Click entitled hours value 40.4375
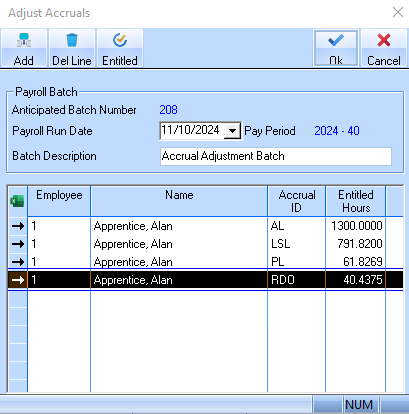409x414 pixels. 356,280
